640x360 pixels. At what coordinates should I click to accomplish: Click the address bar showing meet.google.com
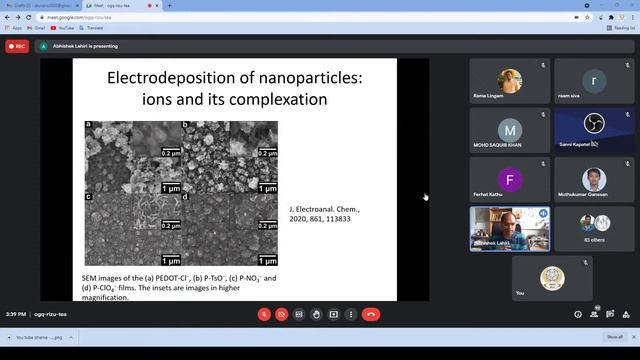306,18
